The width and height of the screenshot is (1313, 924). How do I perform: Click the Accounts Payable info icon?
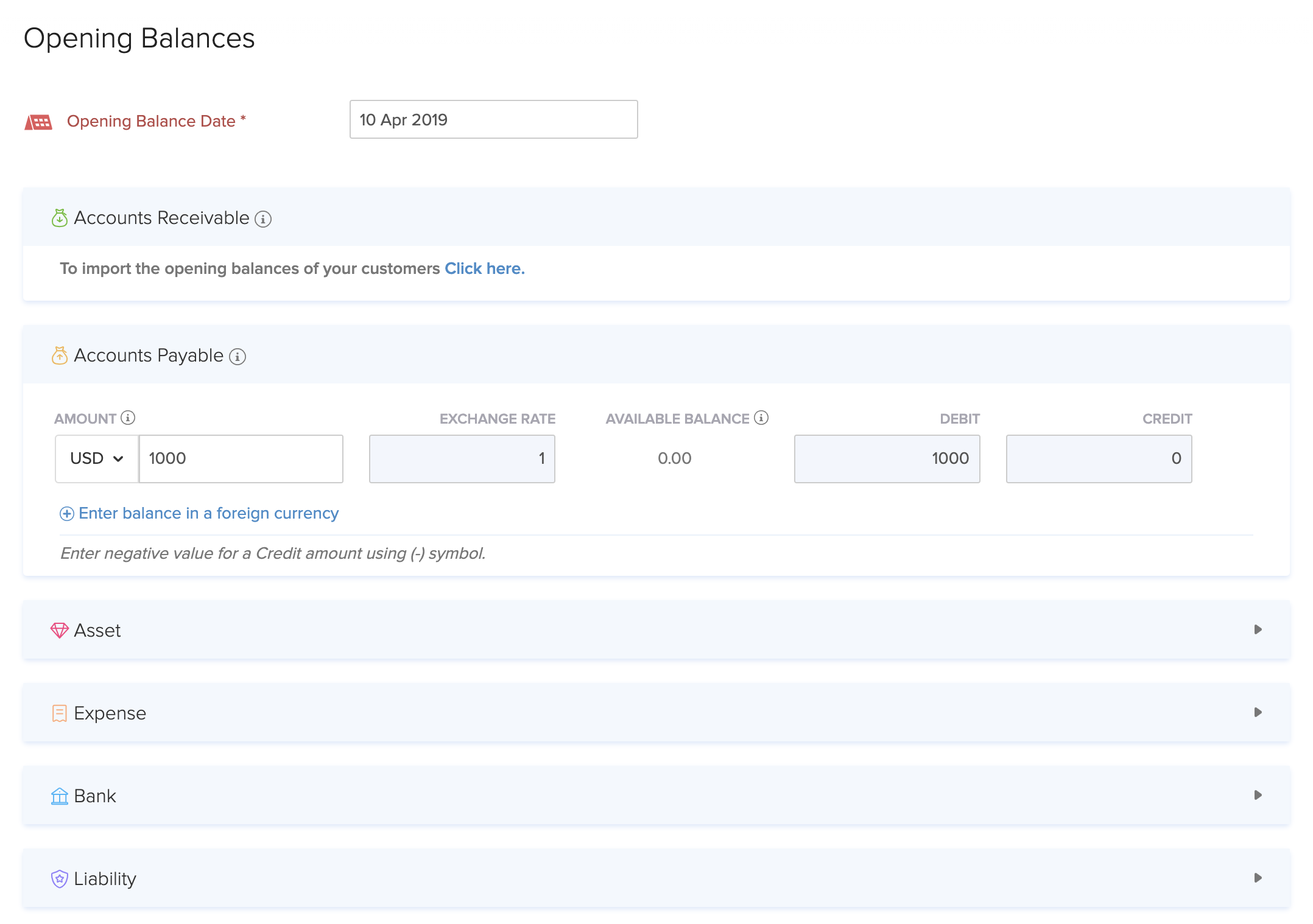click(x=238, y=357)
